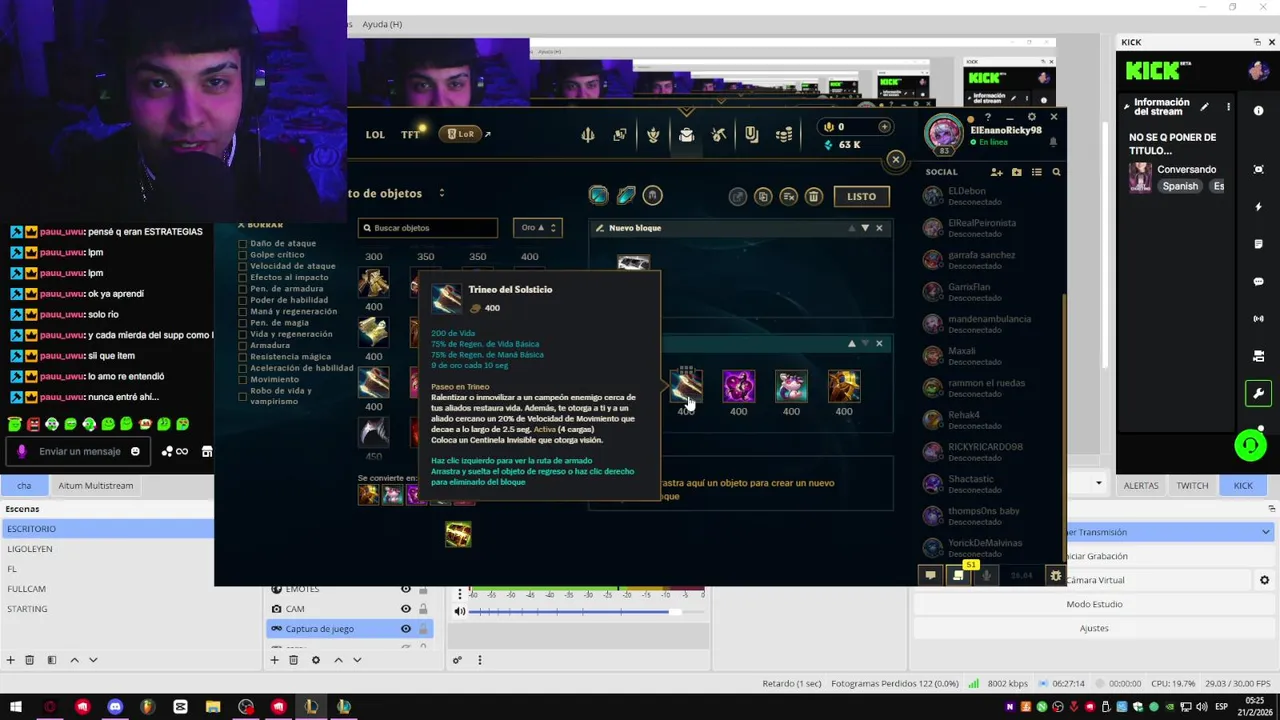1280x720 pixels.
Task: Switch to the ALERTAS dock tab
Action: 1141,486
